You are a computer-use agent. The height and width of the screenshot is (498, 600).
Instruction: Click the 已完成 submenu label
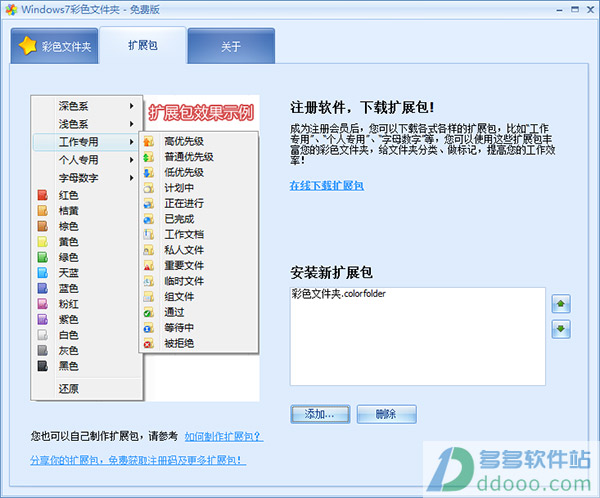pyautogui.click(x=179, y=219)
